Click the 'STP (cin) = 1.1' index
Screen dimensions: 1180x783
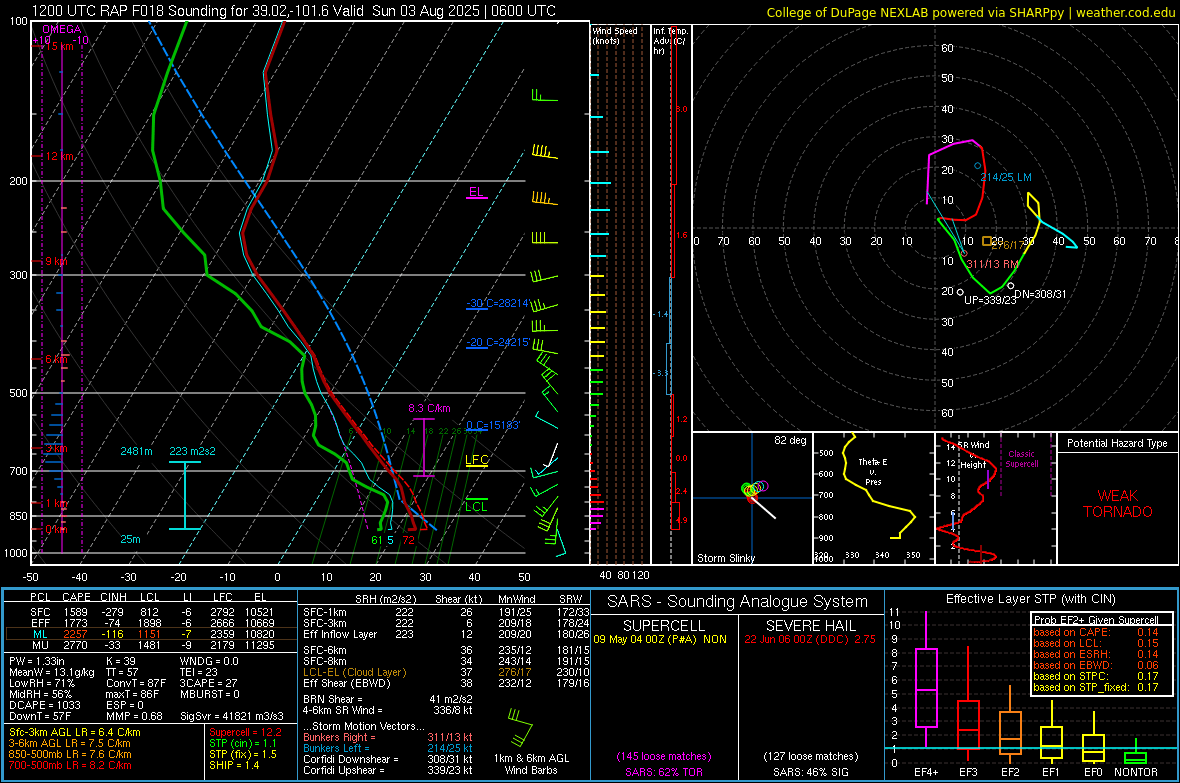(243, 743)
